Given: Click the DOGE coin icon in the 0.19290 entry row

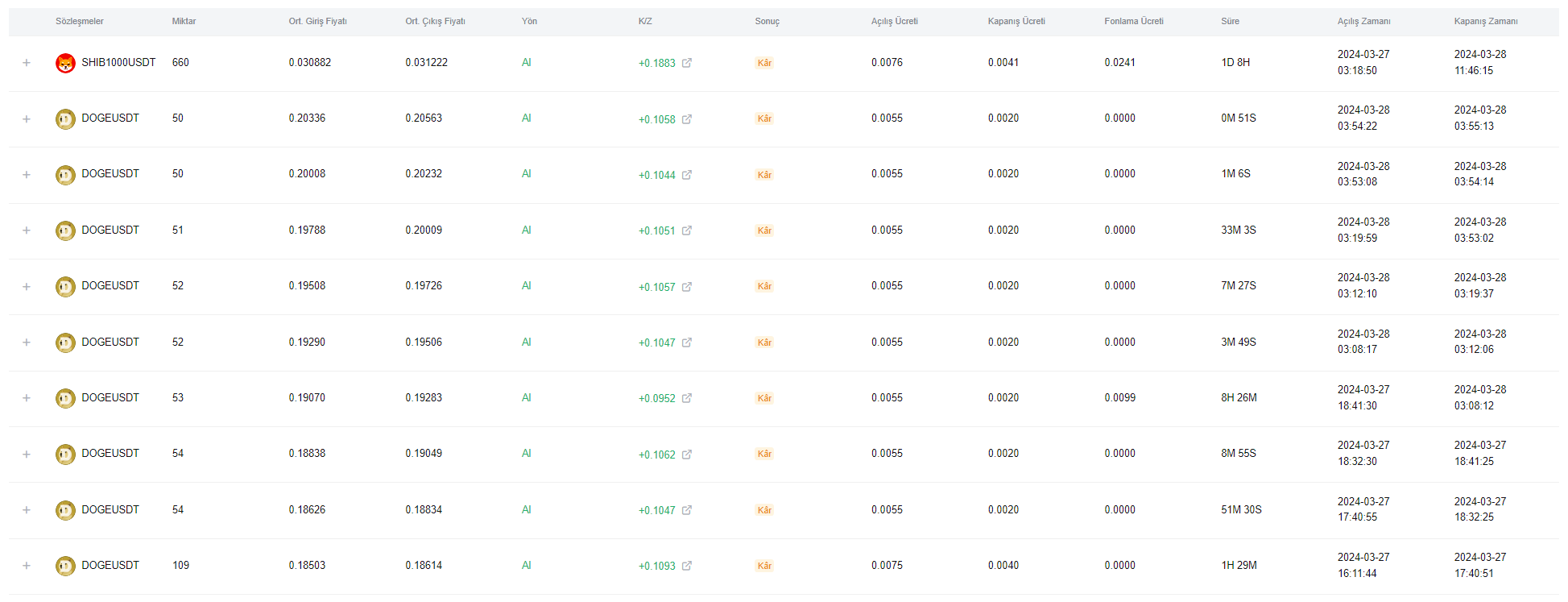Looking at the screenshot, I should tap(65, 343).
